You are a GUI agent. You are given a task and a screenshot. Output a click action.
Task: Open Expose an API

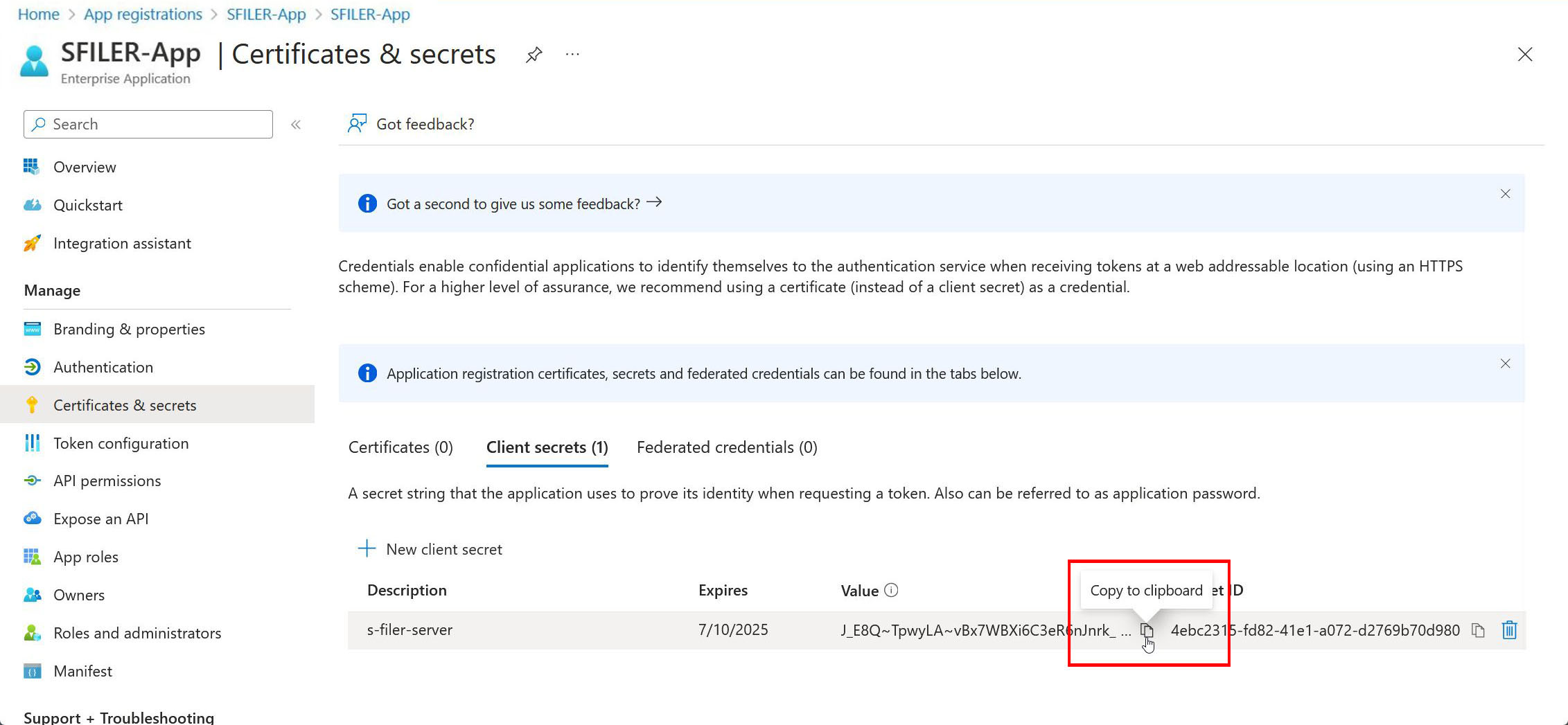pos(100,519)
